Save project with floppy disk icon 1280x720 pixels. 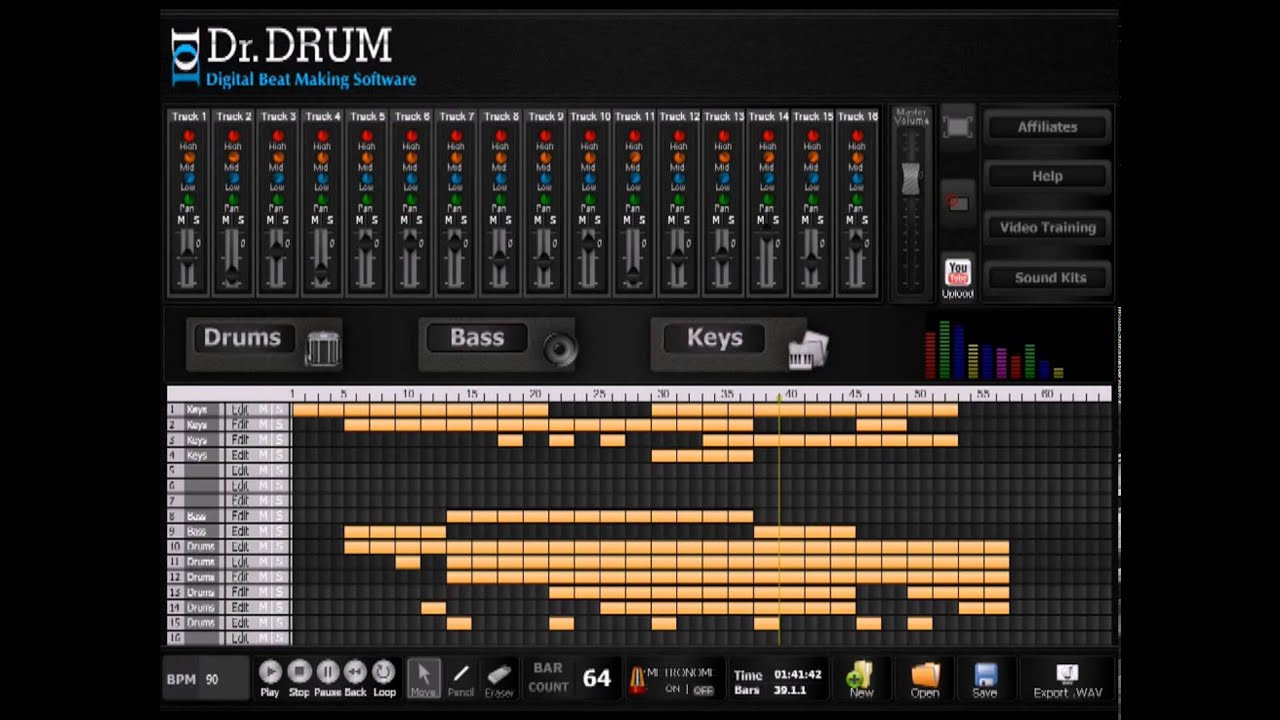click(985, 677)
